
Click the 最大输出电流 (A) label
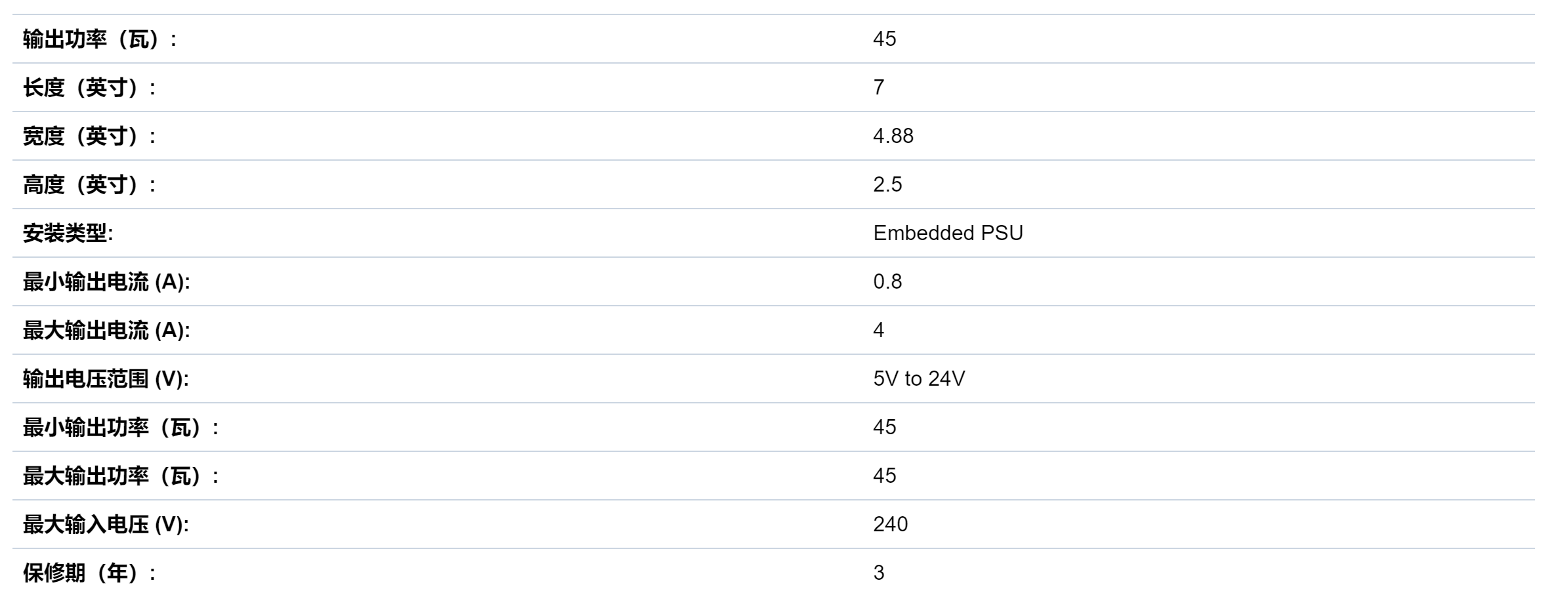(x=106, y=331)
